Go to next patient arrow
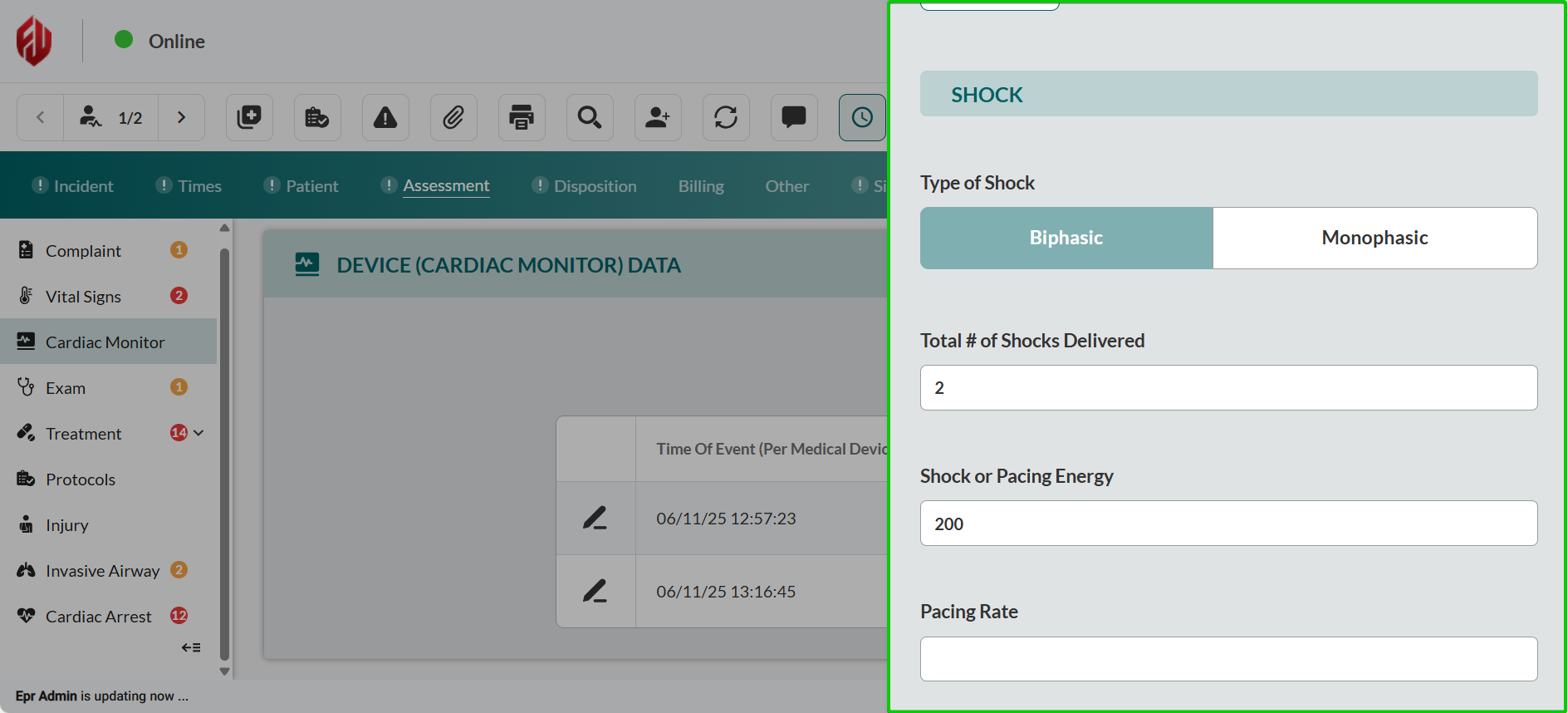Image resolution: width=1568 pixels, height=713 pixels. pyautogui.click(x=181, y=117)
